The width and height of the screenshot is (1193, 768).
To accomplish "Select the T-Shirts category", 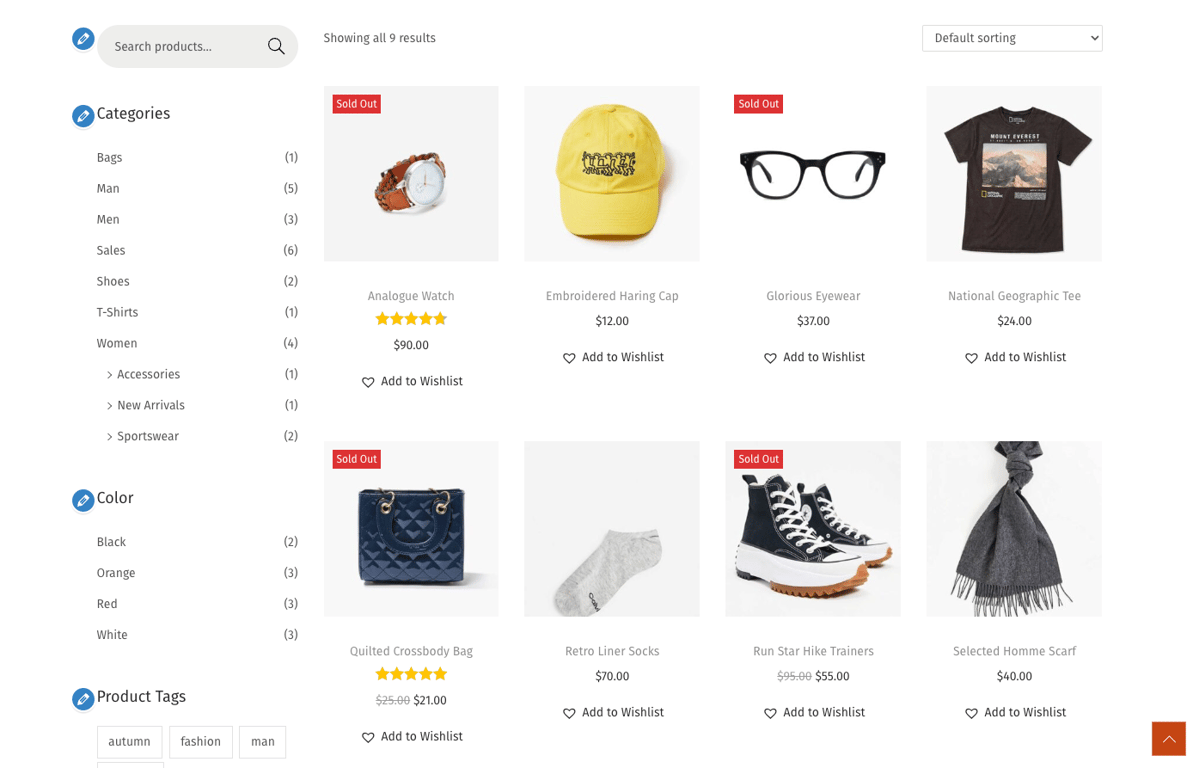I will coord(116,312).
